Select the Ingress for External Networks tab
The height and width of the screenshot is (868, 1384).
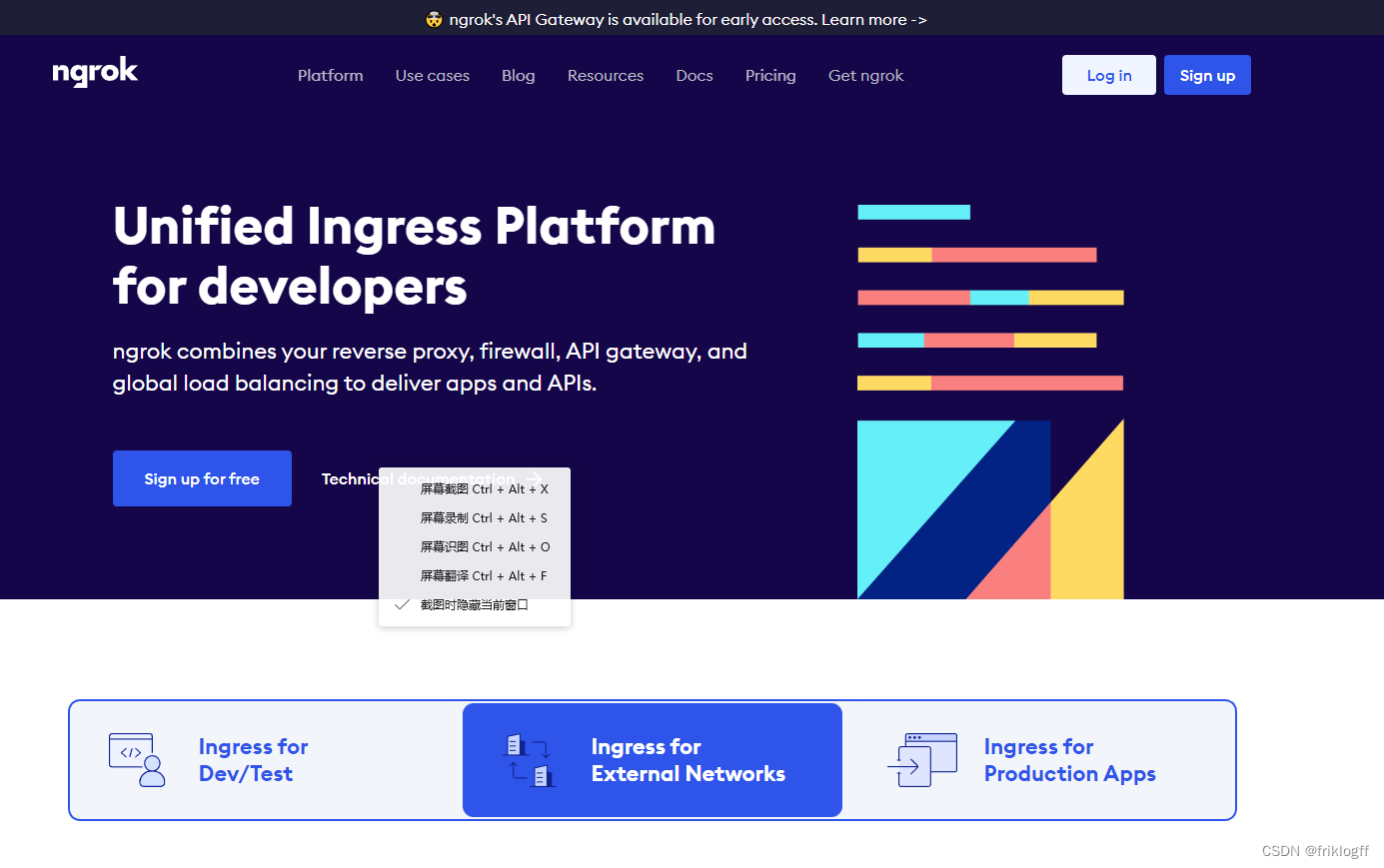pyautogui.click(x=653, y=760)
